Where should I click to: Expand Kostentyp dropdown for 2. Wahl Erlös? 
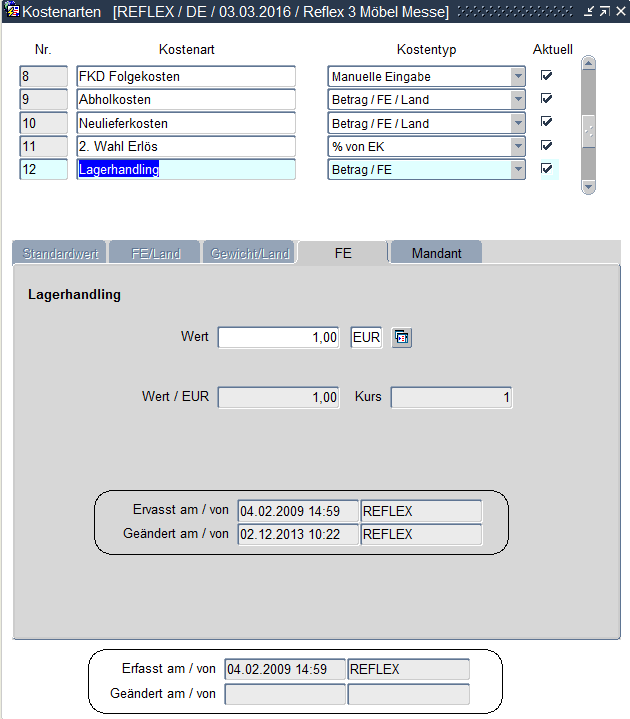pyautogui.click(x=517, y=146)
